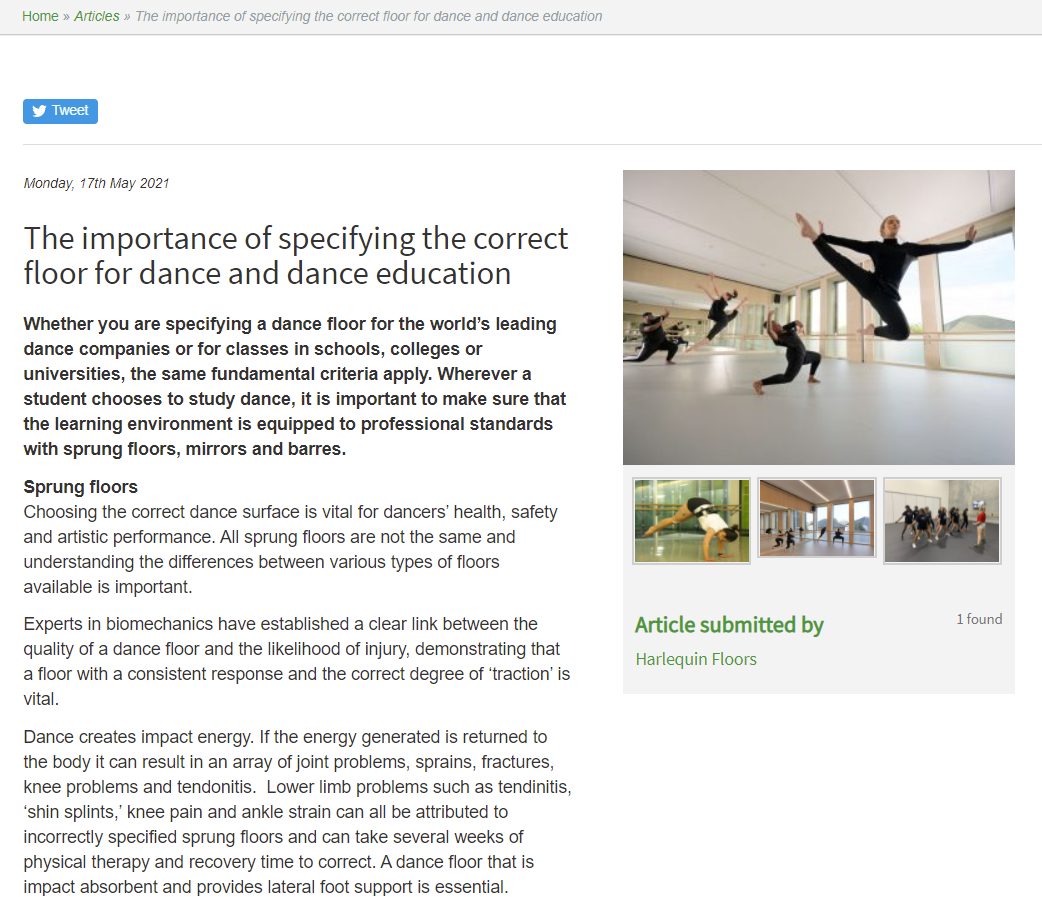Click the article headline about correct floor

point(296,255)
